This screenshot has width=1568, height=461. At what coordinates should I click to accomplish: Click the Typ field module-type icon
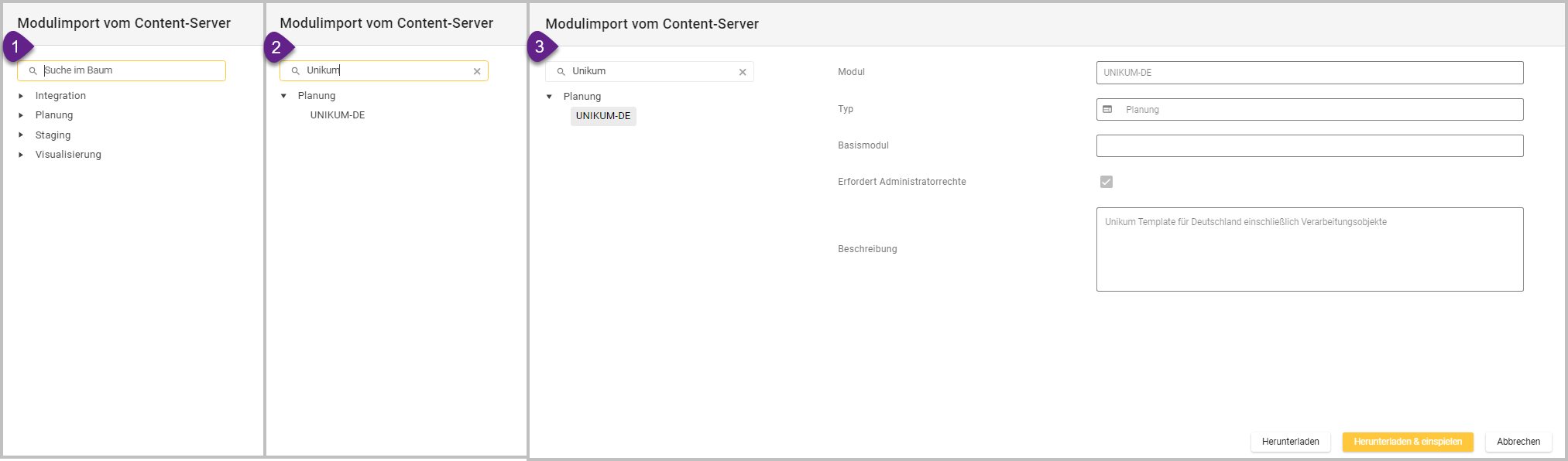point(1107,110)
